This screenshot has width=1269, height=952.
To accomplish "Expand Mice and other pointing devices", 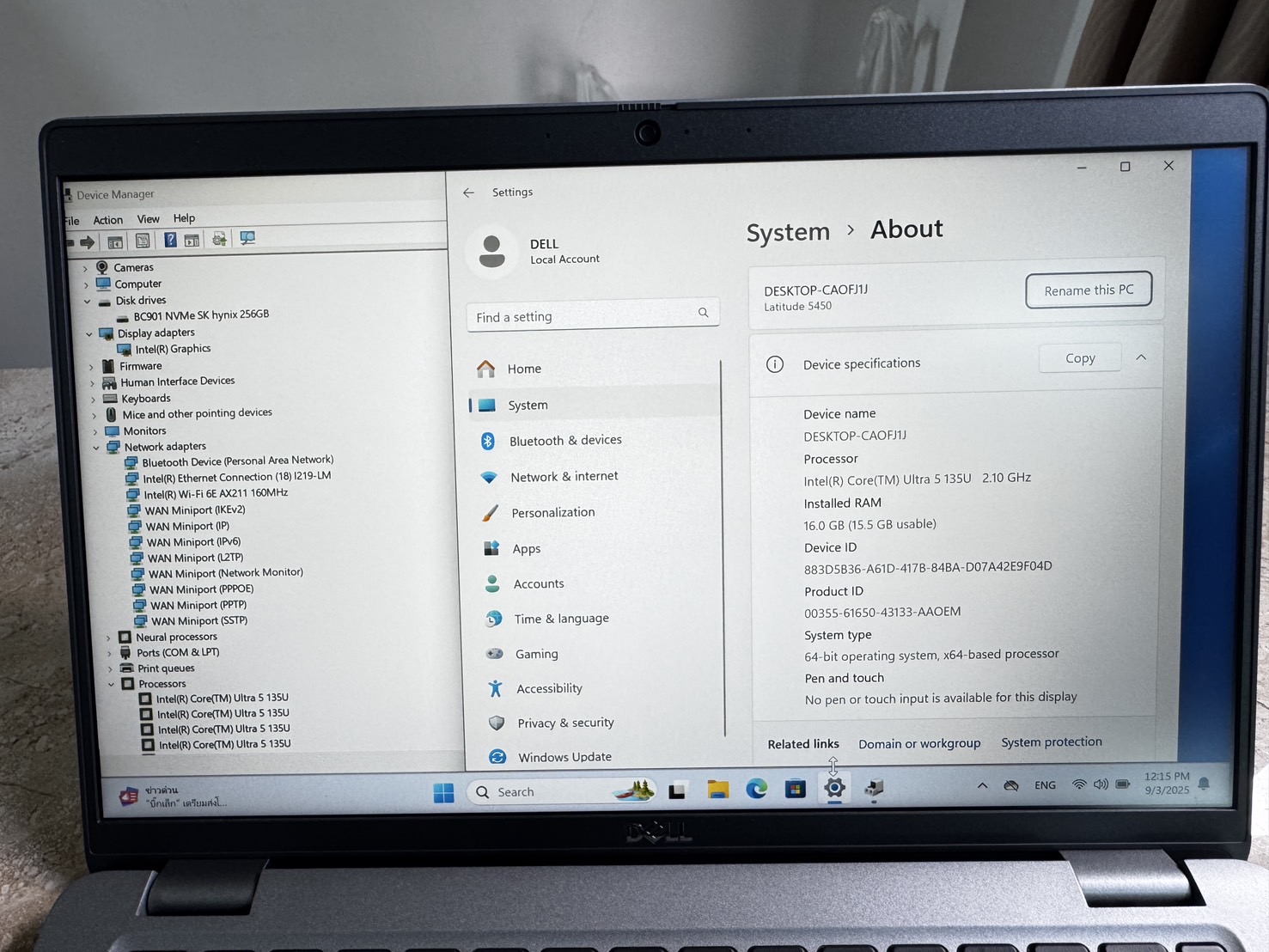I will 94,416.
